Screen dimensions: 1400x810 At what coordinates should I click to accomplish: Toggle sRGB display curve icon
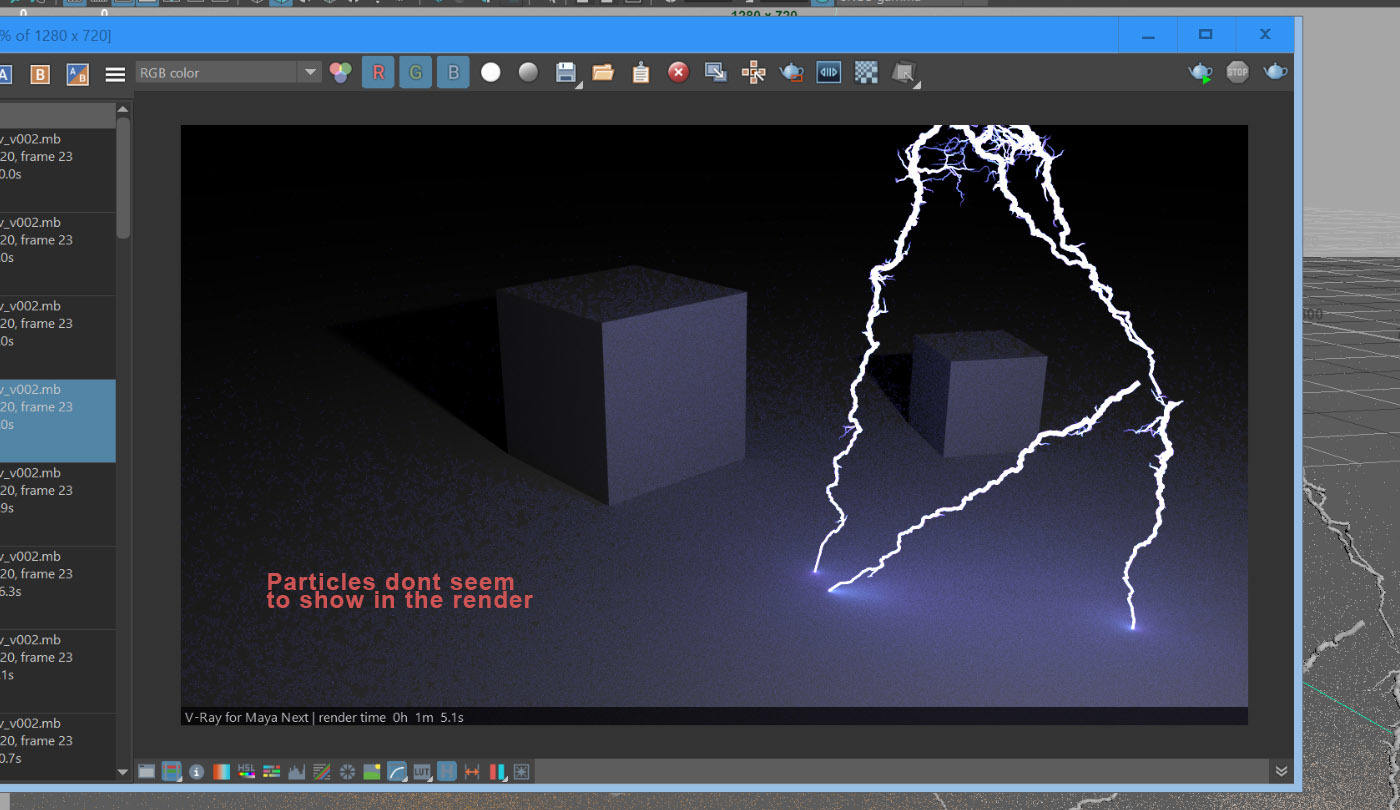pyautogui.click(x=397, y=771)
